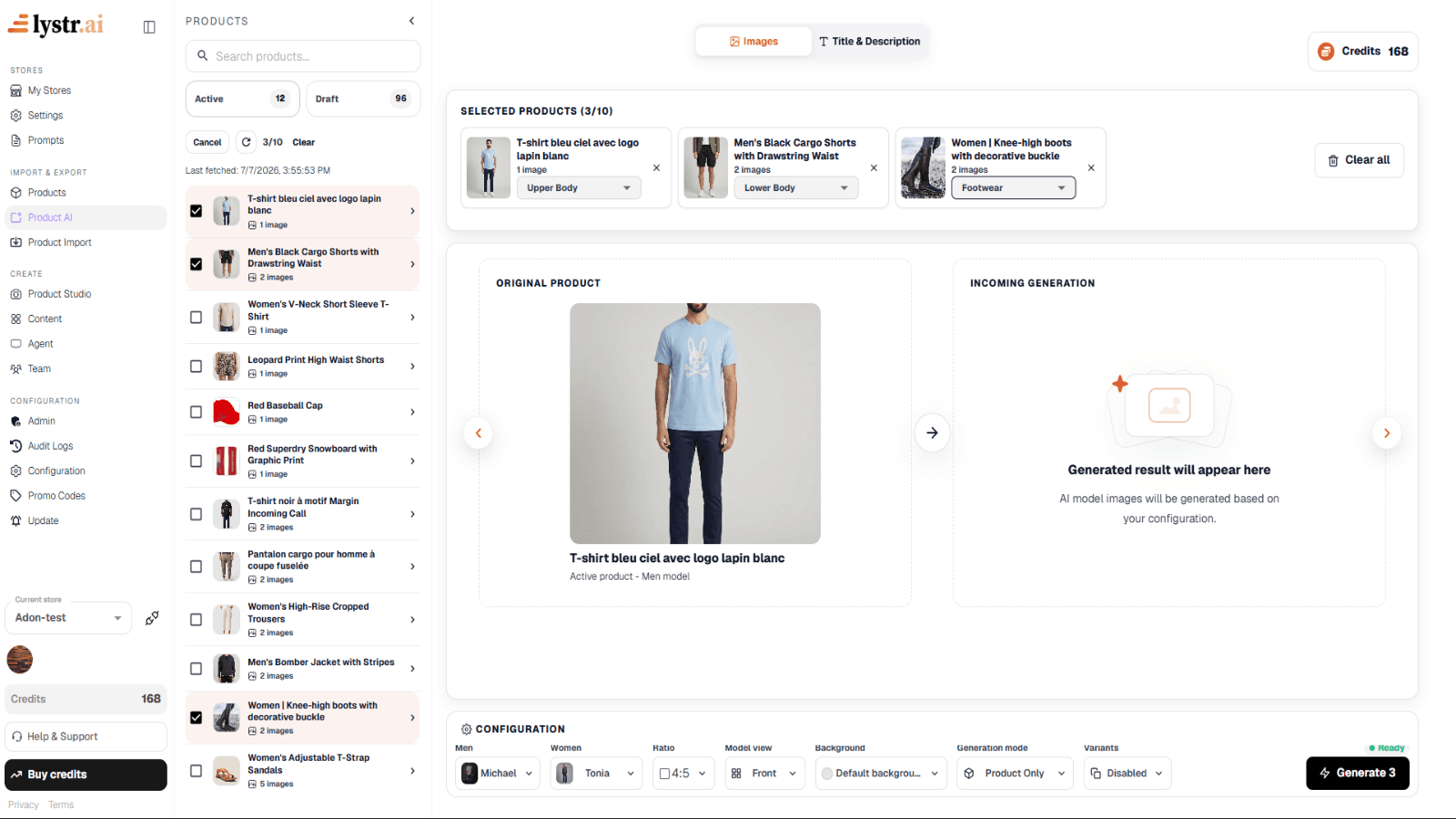Viewport: 1456px width, 819px height.
Task: Check Red Superdry Snowboard product
Action: [196, 461]
